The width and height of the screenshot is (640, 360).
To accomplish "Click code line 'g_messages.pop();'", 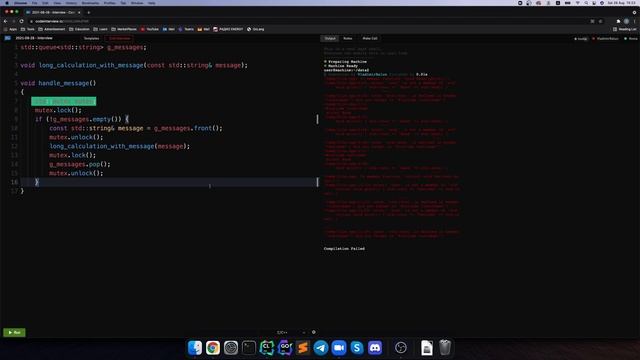I will click(x=80, y=164).
